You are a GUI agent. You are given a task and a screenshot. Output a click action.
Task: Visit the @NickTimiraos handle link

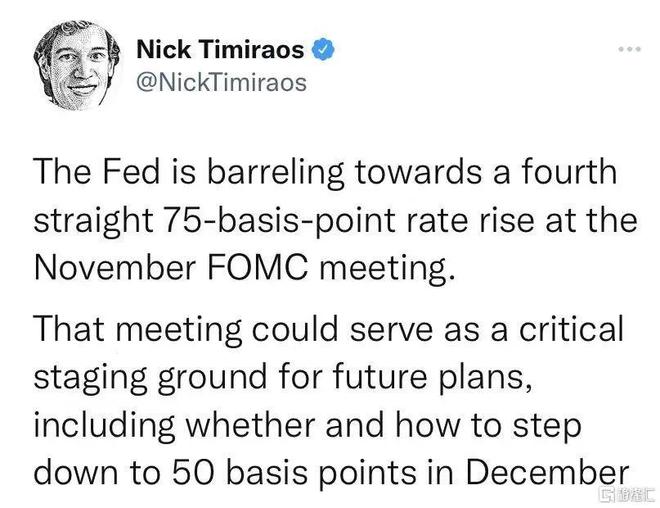pyautogui.click(x=221, y=82)
